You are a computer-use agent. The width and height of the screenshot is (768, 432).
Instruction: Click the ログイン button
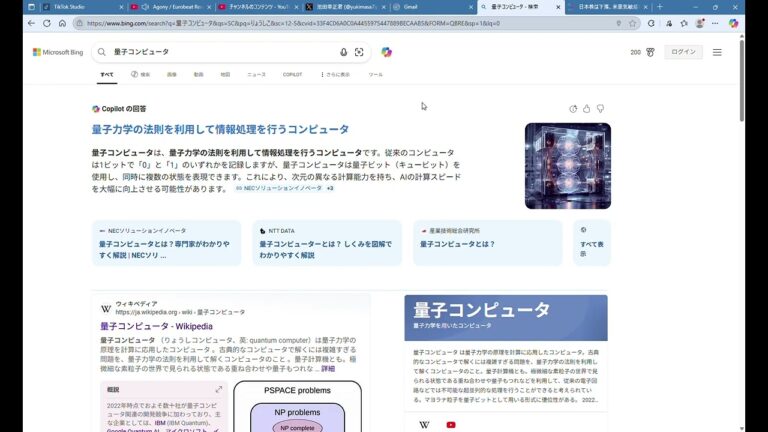683,52
